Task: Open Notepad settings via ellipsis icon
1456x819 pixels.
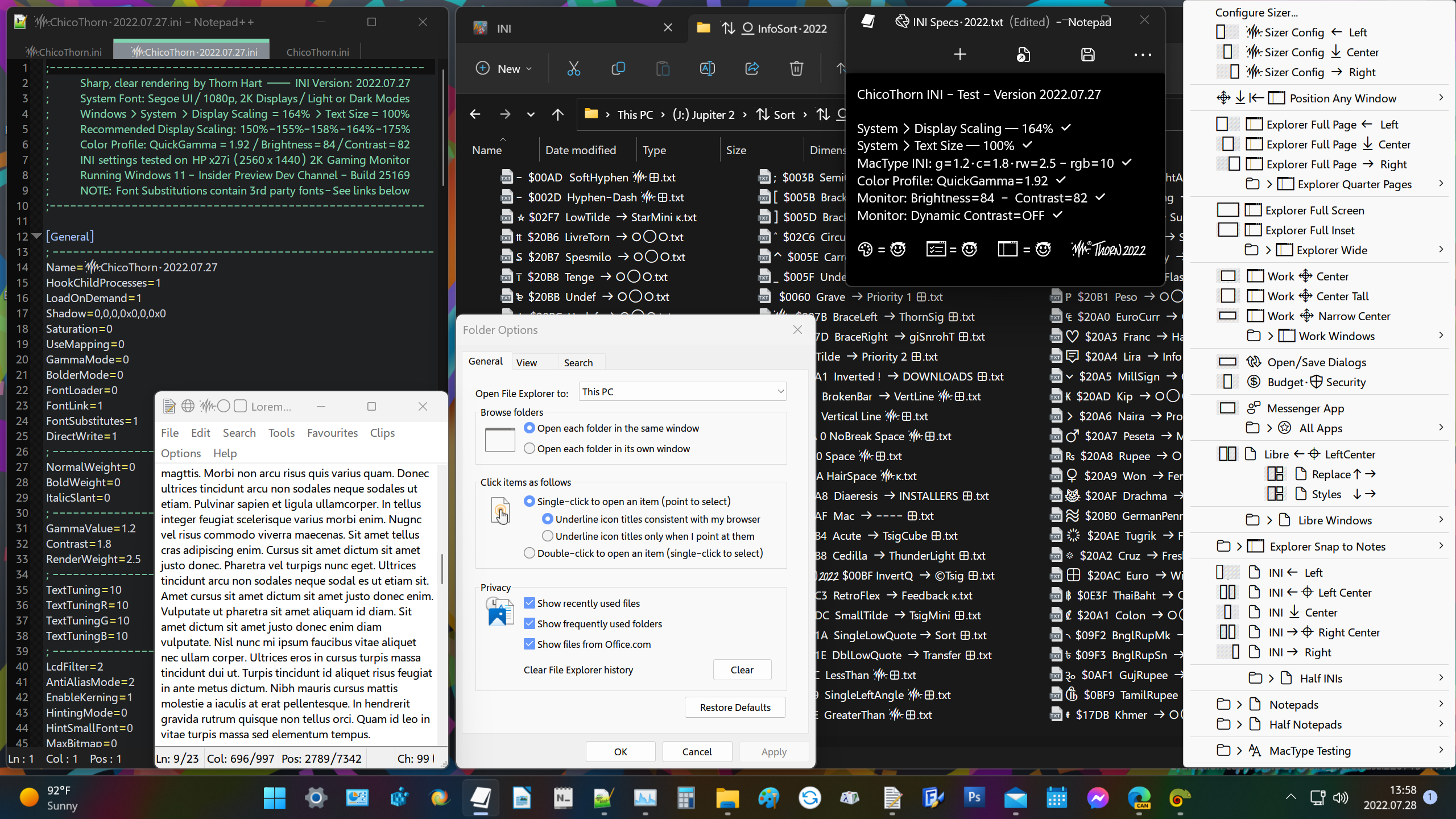Action: click(1143, 55)
